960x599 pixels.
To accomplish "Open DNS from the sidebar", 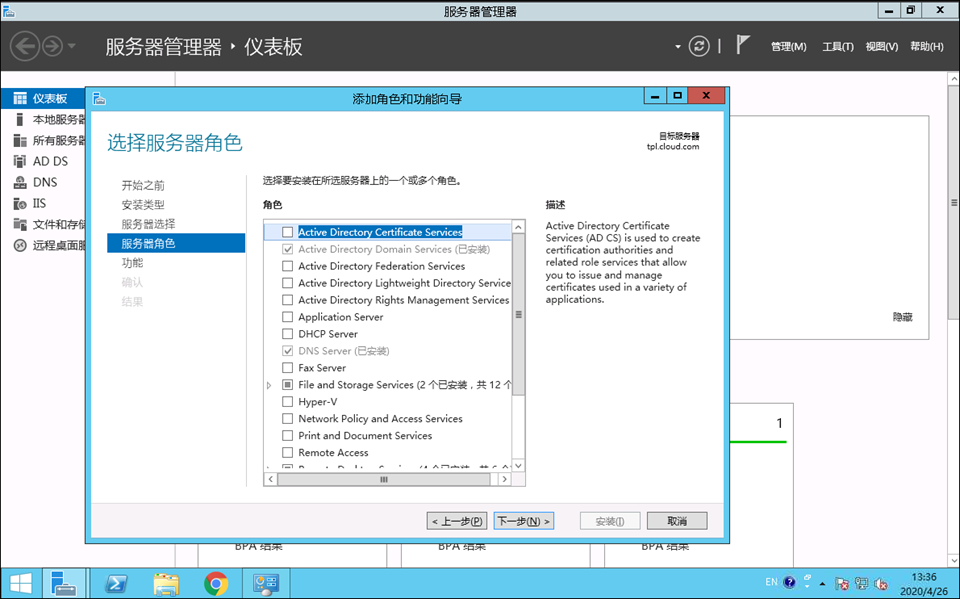I will click(45, 182).
